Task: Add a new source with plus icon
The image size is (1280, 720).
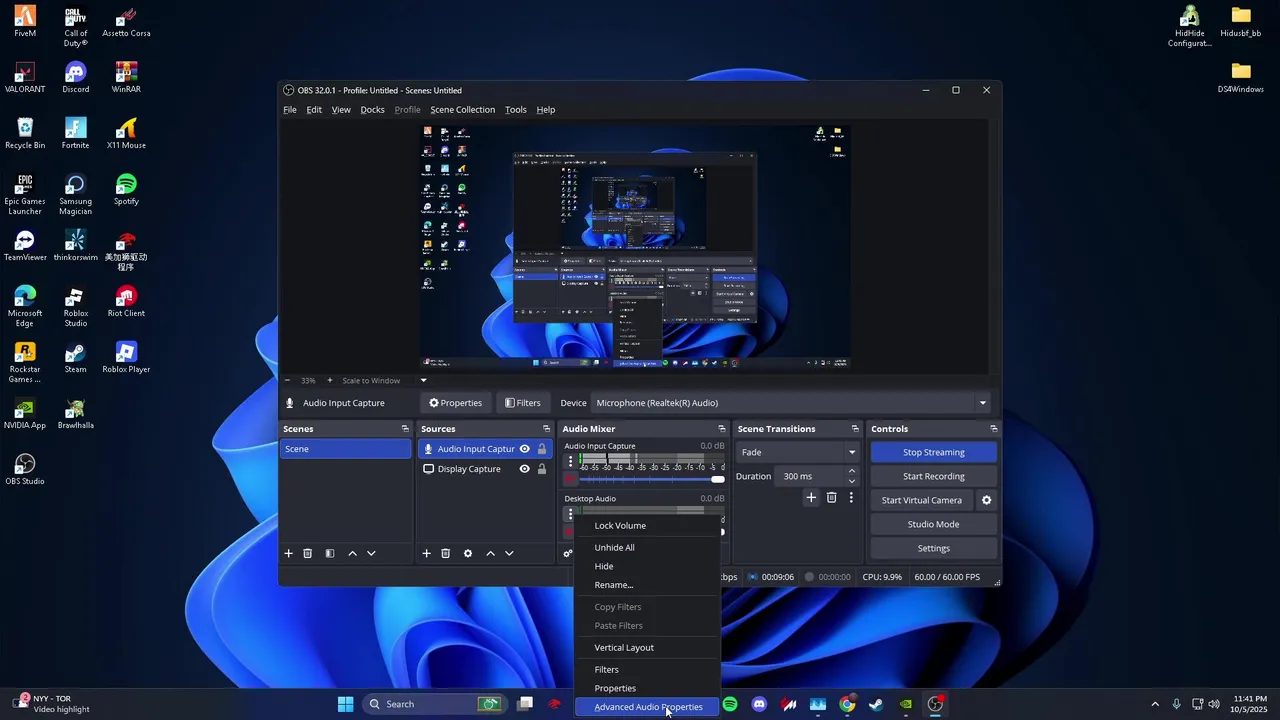Action: coord(426,553)
